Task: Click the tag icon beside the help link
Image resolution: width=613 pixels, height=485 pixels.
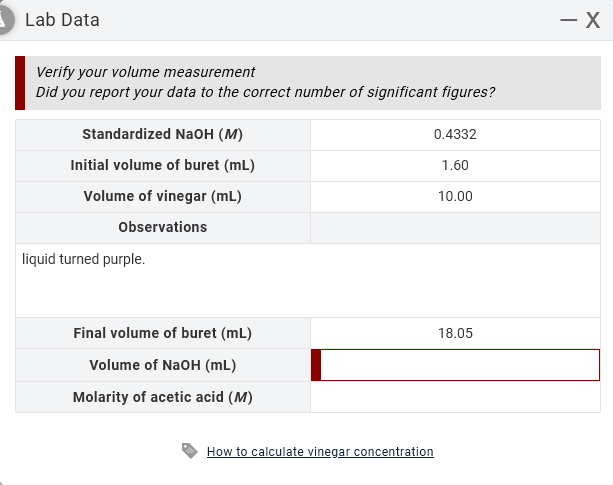Action: (x=190, y=451)
